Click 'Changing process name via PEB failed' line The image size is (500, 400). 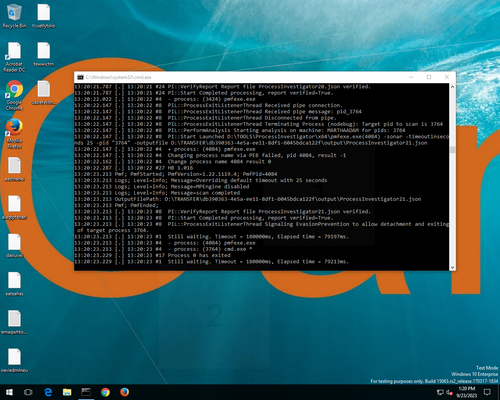click(210, 155)
